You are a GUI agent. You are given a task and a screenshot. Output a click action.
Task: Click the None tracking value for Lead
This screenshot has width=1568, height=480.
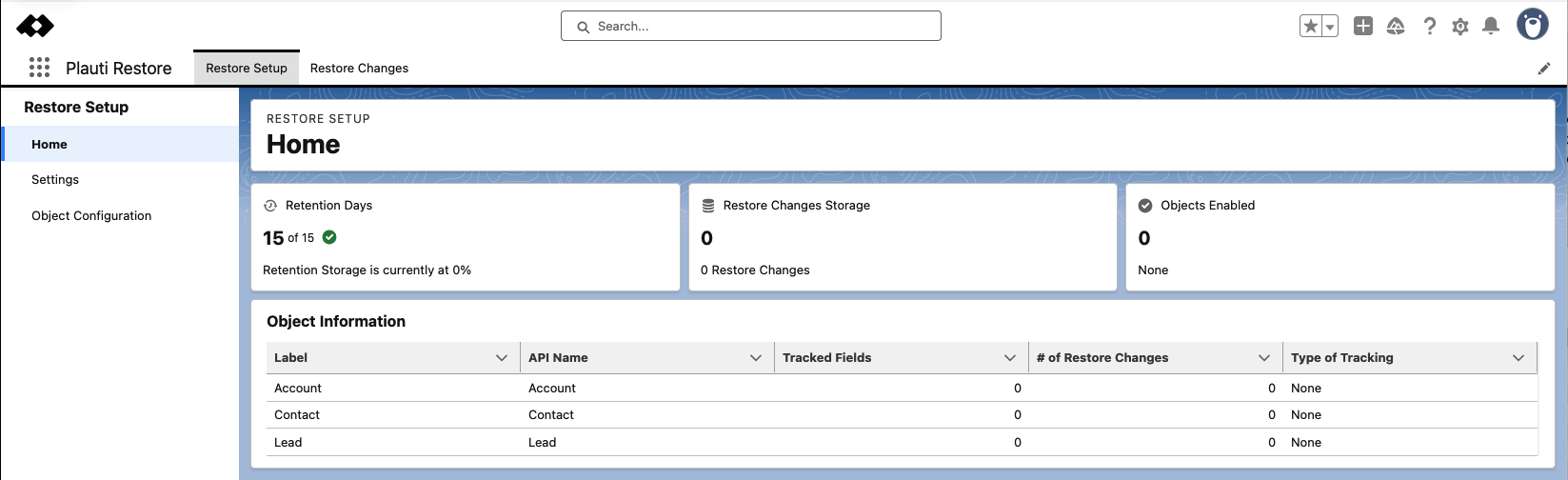[1306, 443]
